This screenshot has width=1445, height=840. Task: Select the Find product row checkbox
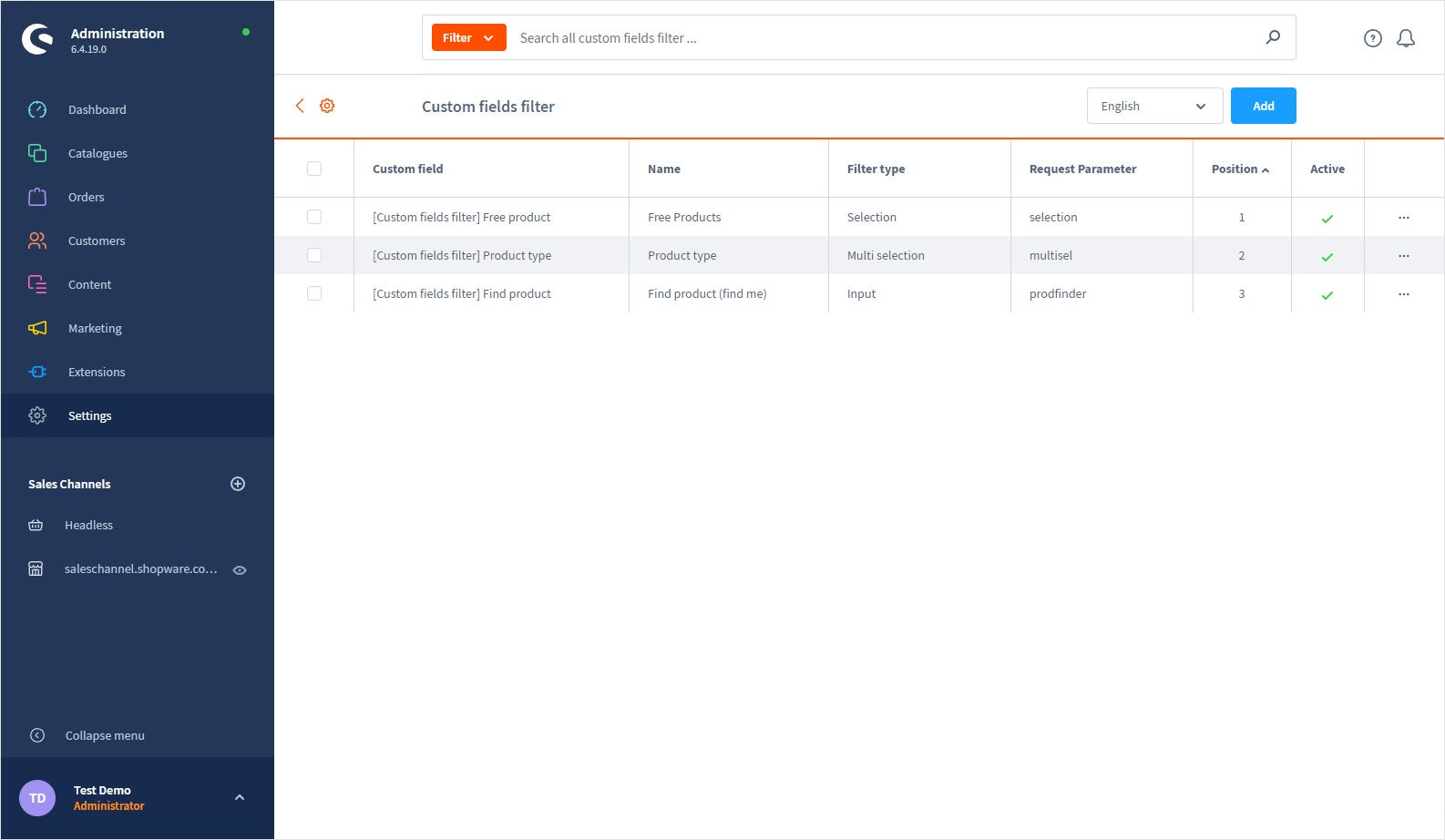pos(314,293)
